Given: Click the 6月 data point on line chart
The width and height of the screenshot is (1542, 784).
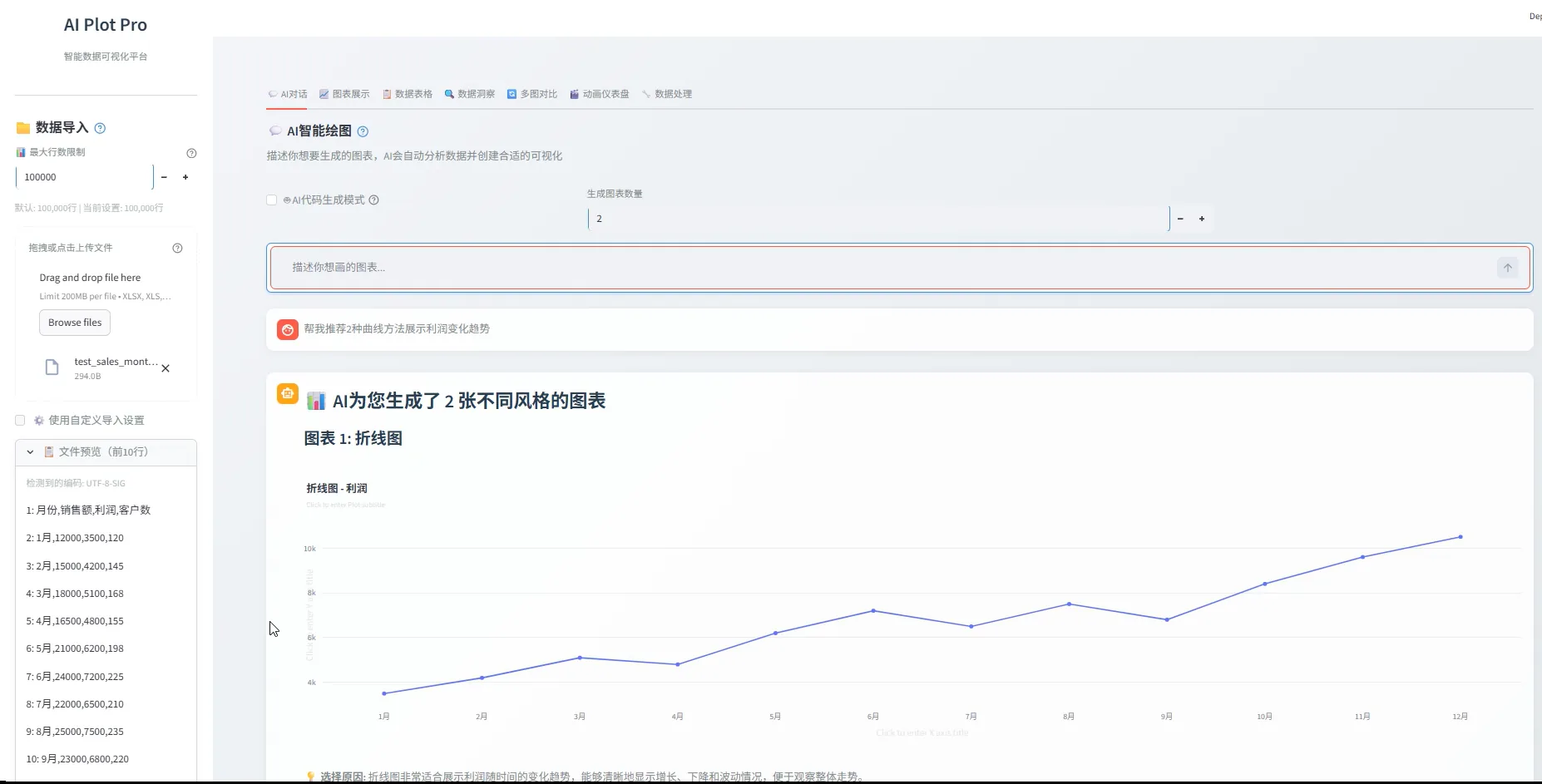Looking at the screenshot, I should (873, 611).
